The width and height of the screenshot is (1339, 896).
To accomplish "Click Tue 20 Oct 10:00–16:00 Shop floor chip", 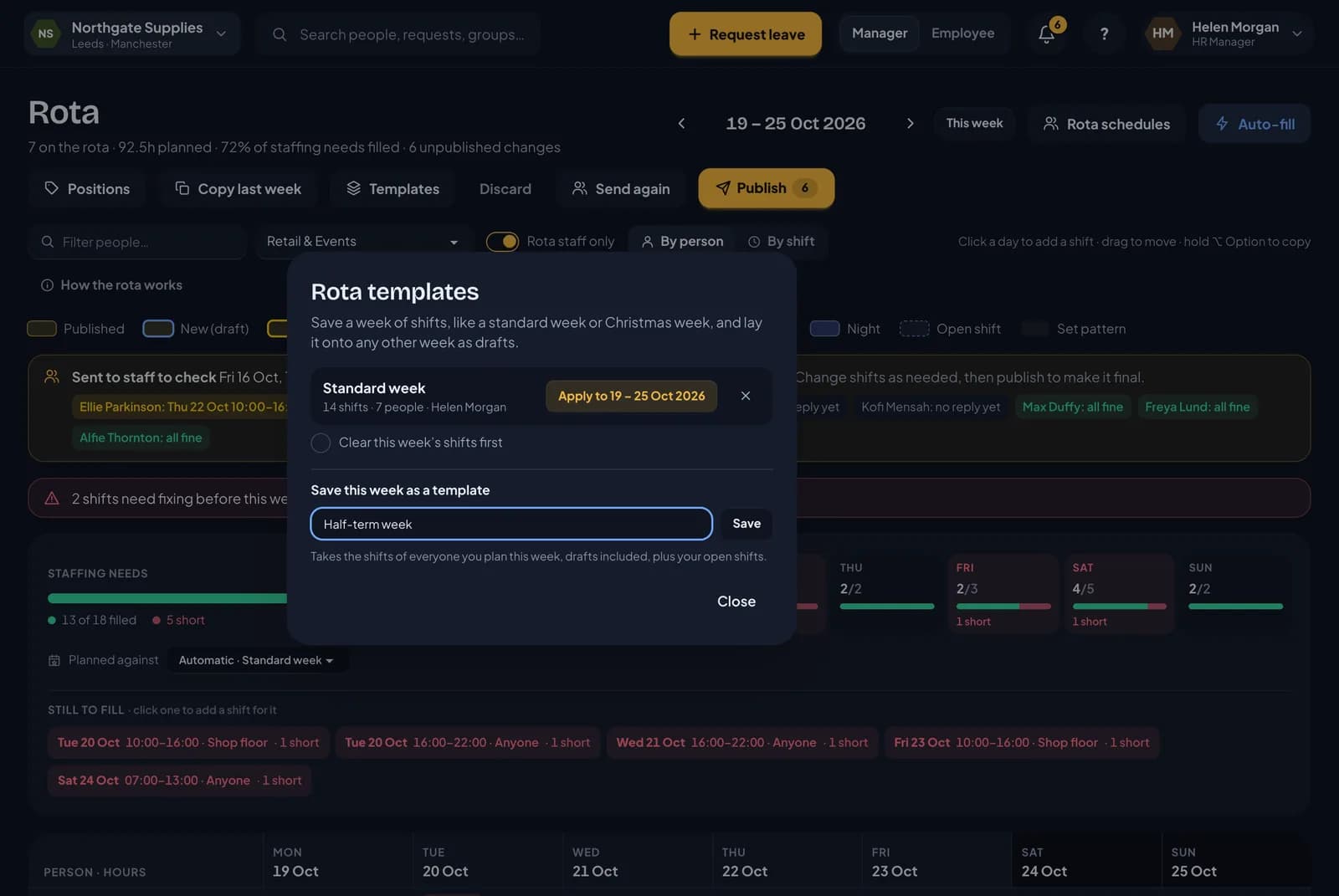I will pos(187,742).
